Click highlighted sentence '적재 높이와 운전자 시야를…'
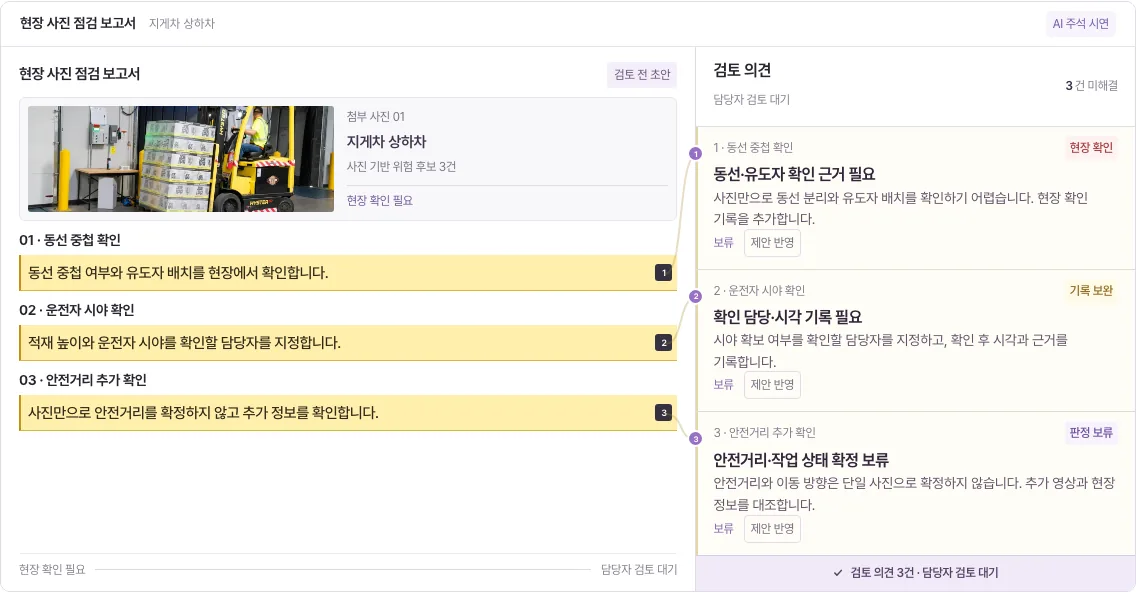Screen dimensions: 1136x592 (348, 343)
